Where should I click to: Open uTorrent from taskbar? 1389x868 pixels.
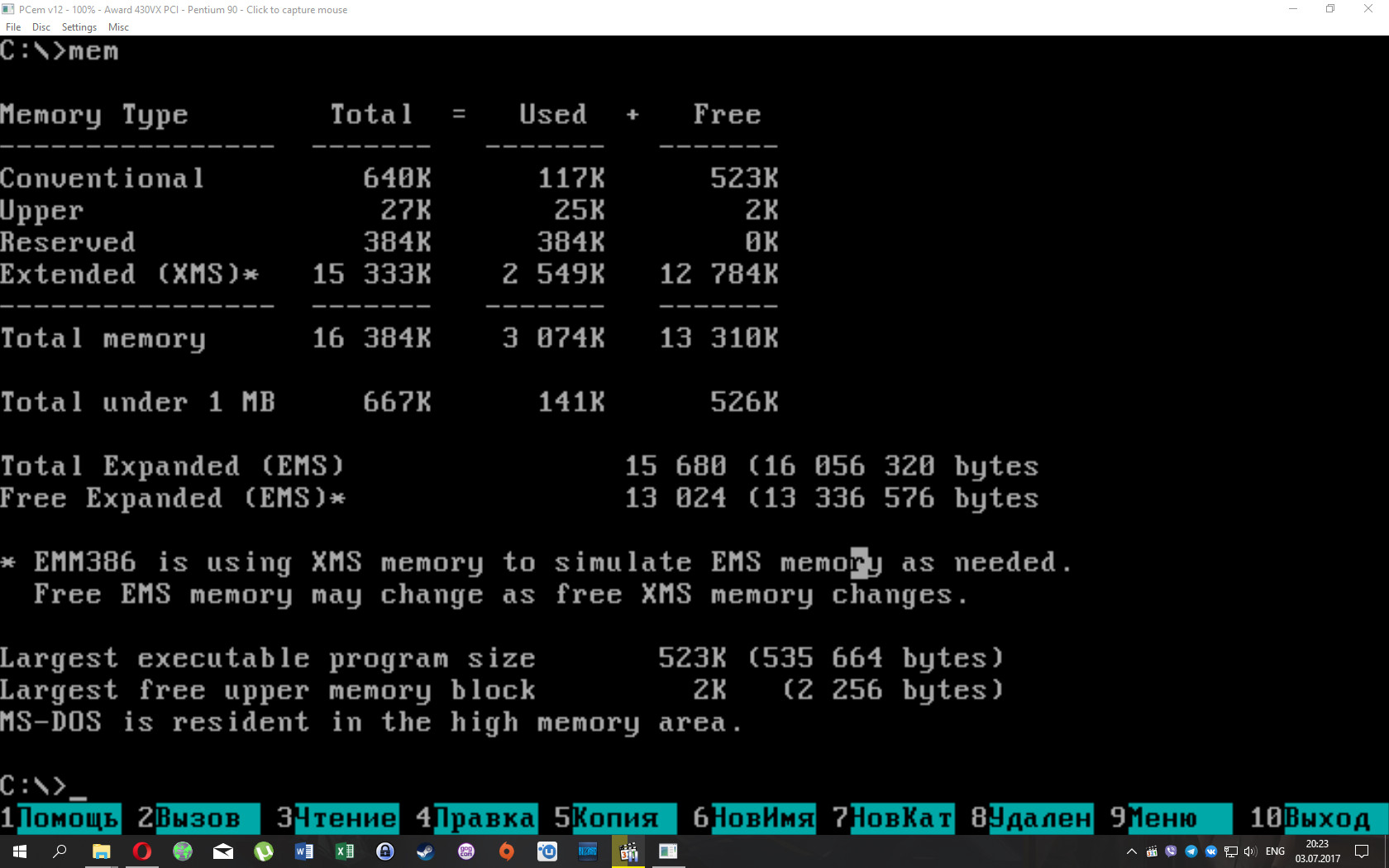tap(263, 851)
